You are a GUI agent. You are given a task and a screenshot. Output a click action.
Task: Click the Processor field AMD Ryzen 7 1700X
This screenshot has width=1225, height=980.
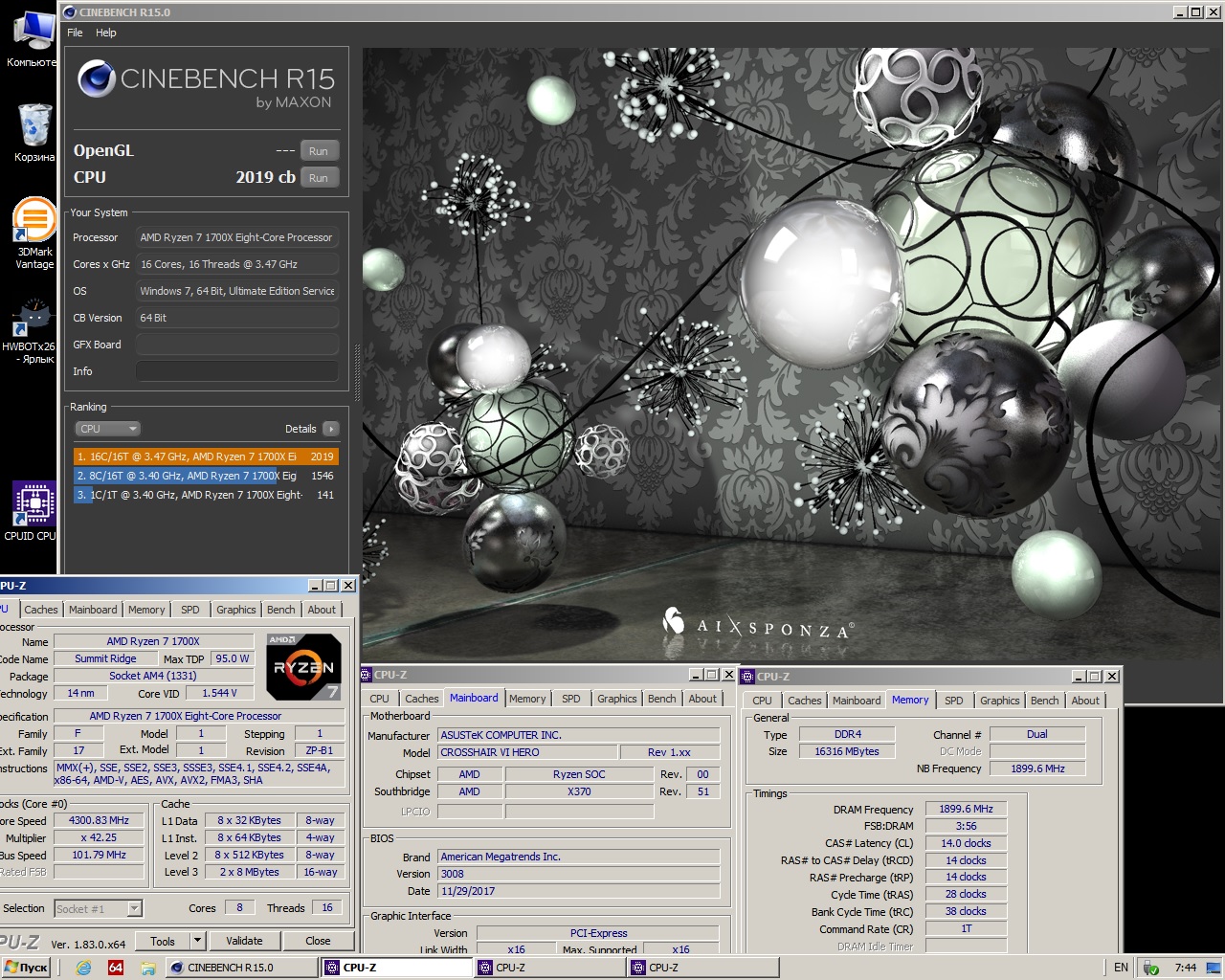tap(236, 237)
